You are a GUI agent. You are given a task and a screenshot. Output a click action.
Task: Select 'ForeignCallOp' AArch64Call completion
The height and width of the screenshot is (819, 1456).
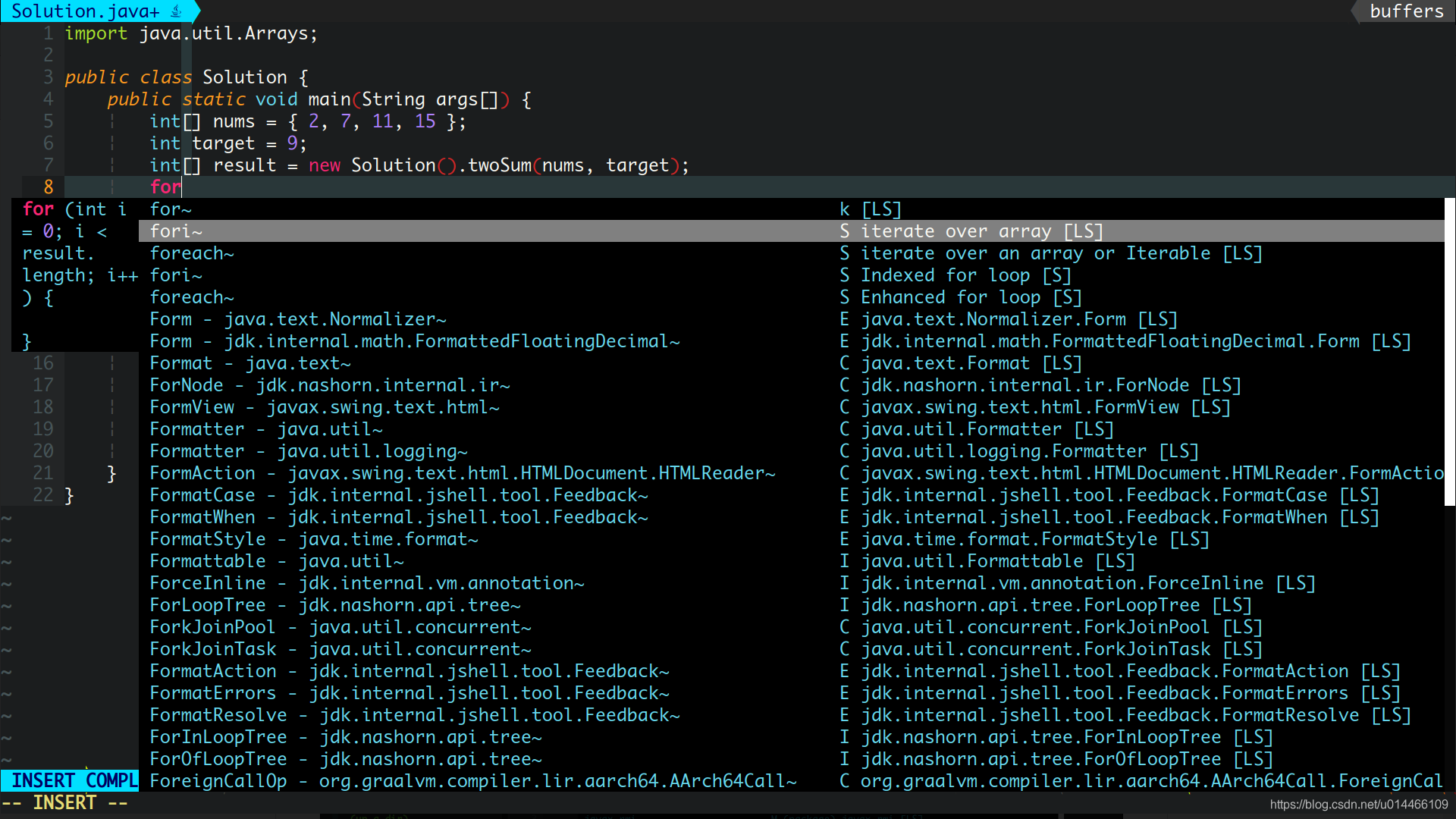pyautogui.click(x=792, y=781)
